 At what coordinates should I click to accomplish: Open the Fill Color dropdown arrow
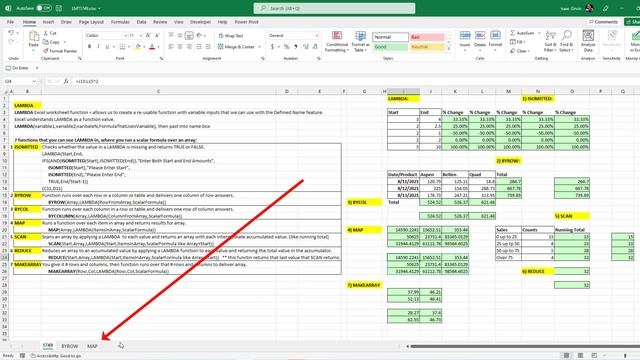[144, 47]
